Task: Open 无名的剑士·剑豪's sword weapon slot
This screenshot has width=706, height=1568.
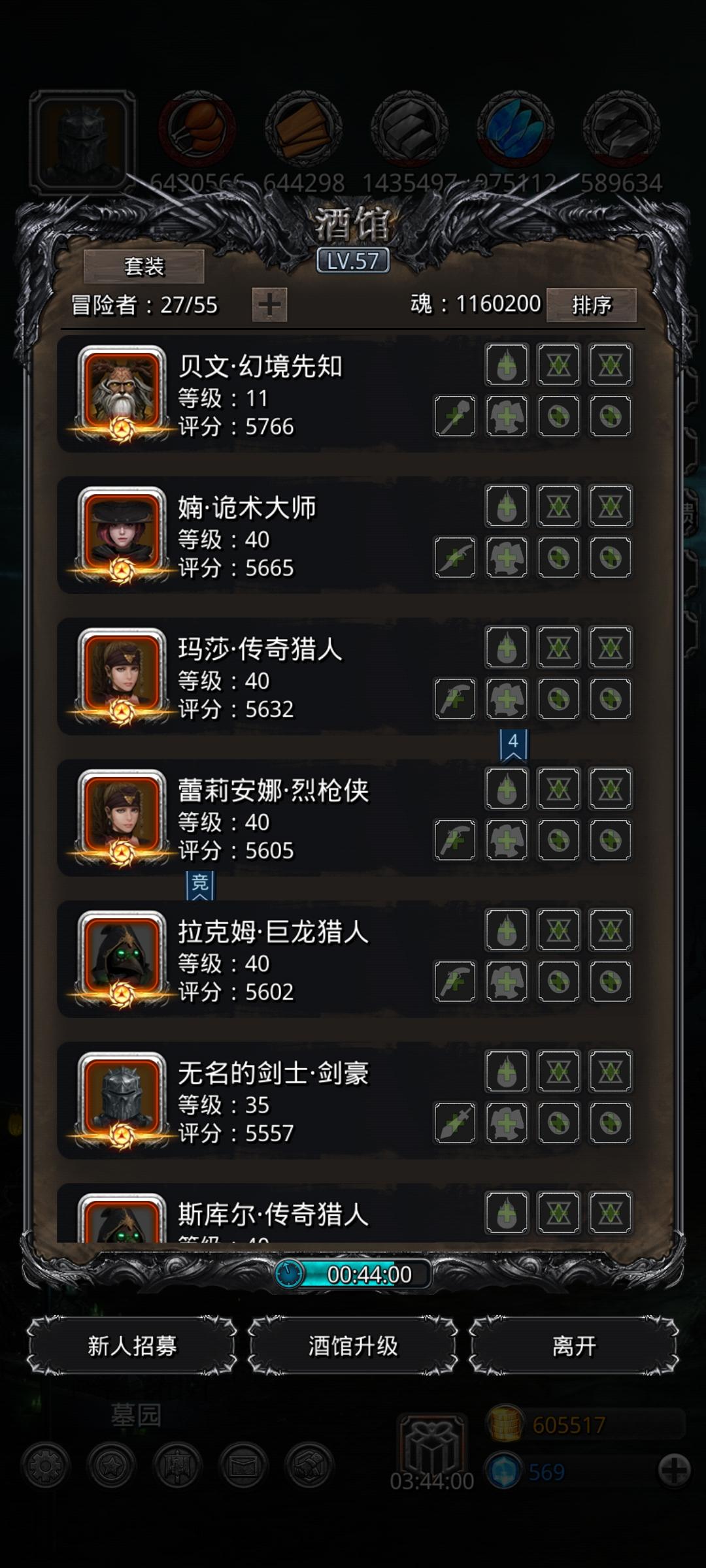Action: (x=455, y=1122)
